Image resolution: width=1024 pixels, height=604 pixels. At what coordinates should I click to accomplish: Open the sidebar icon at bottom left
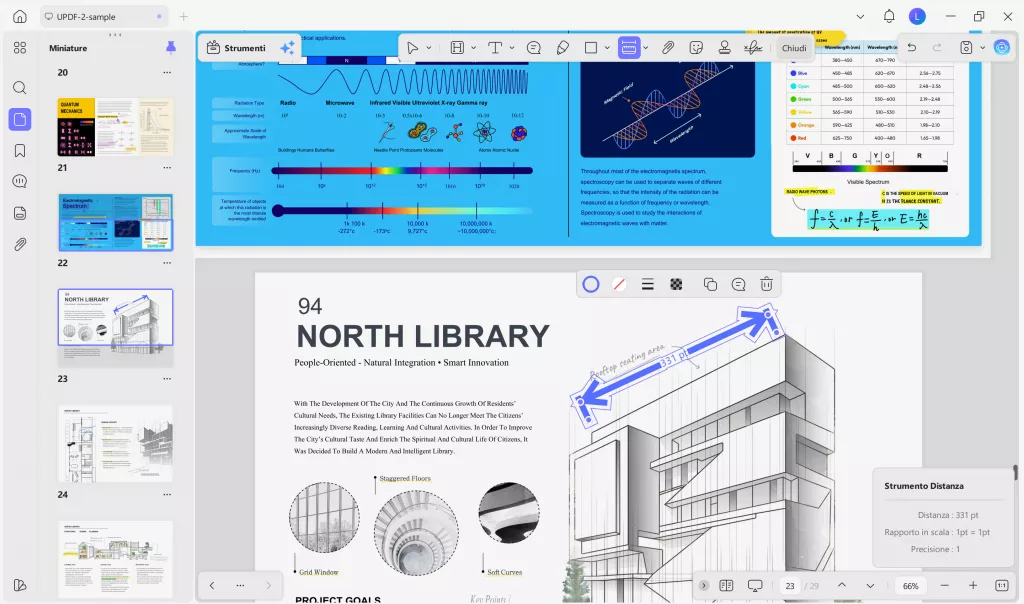click(x=20, y=585)
